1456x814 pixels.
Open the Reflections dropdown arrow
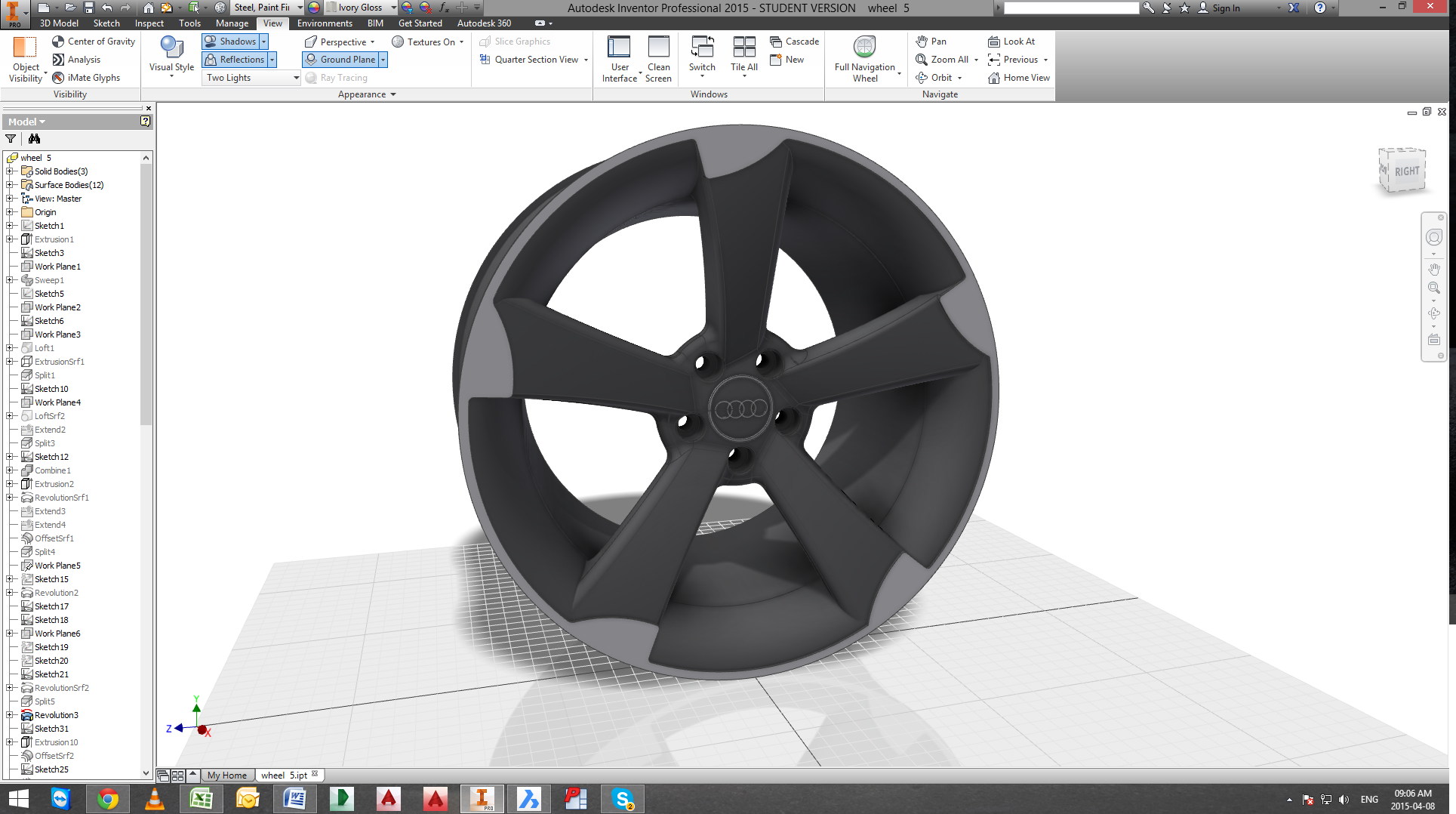(x=272, y=60)
